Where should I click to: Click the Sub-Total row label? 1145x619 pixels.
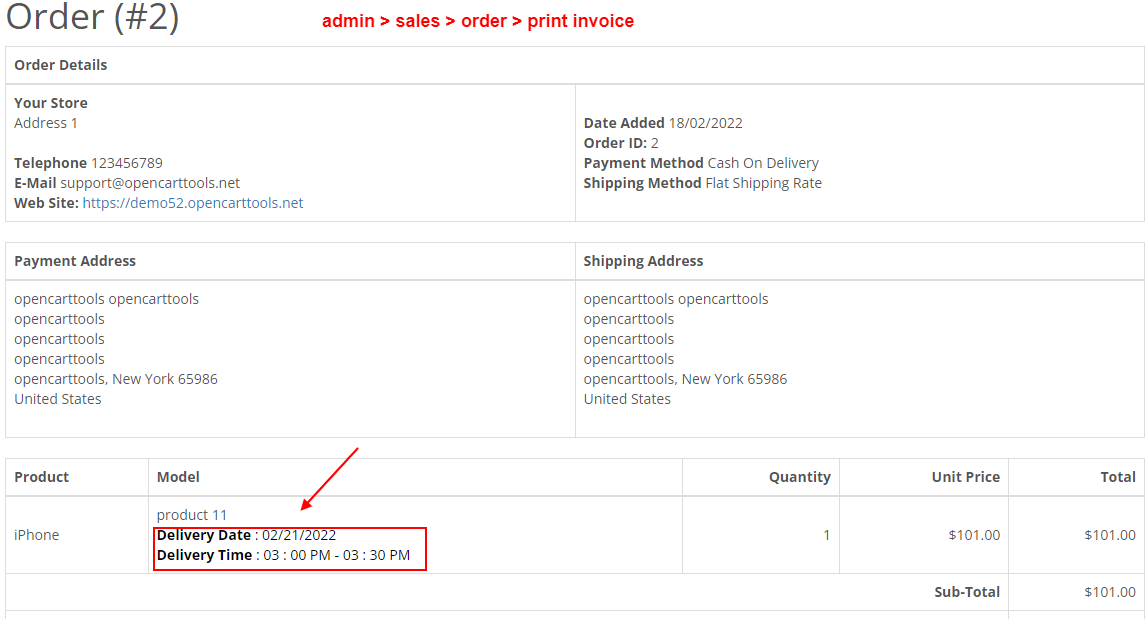[x=966, y=591]
